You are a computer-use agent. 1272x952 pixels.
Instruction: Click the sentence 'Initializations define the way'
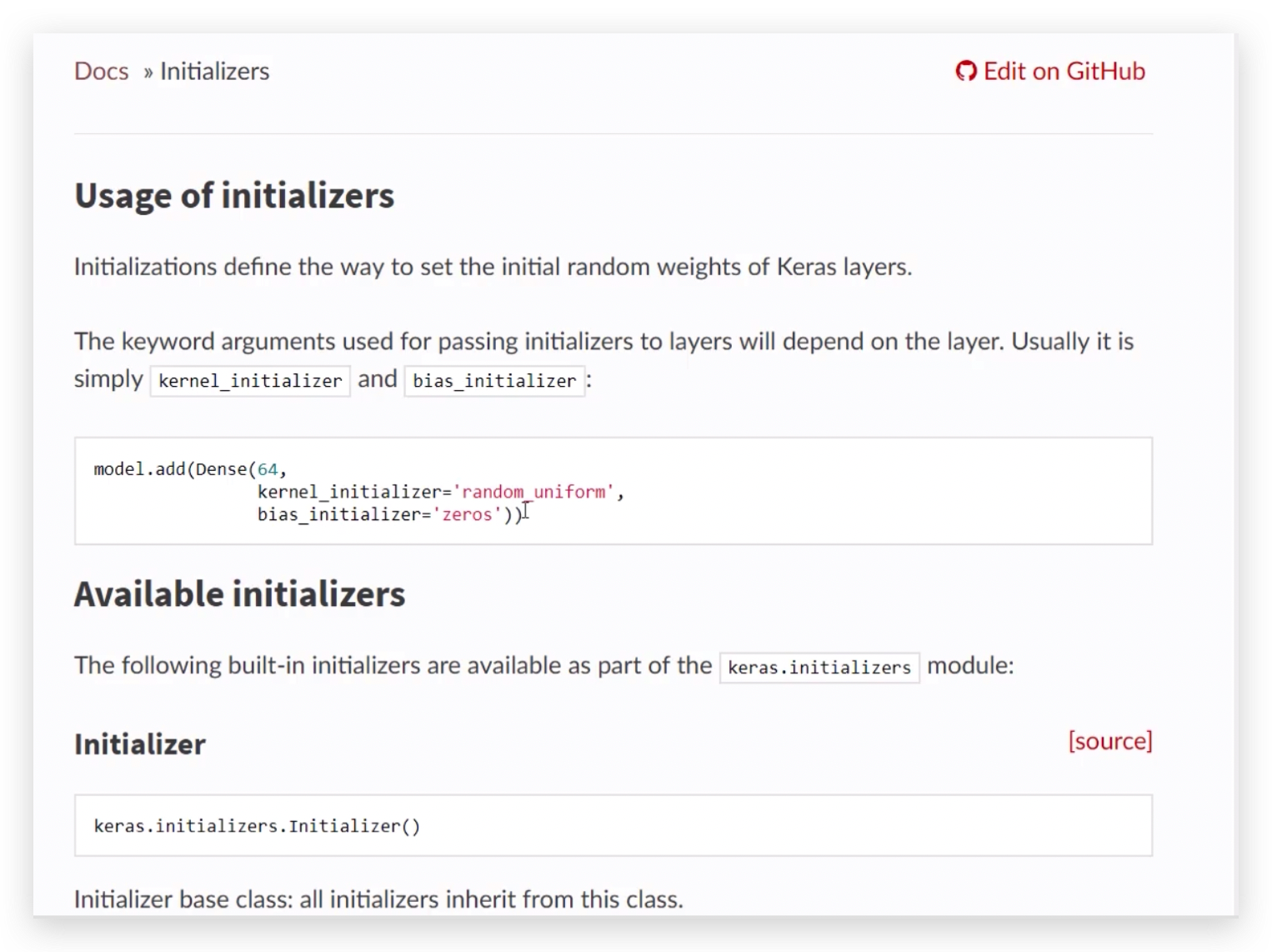coord(493,267)
